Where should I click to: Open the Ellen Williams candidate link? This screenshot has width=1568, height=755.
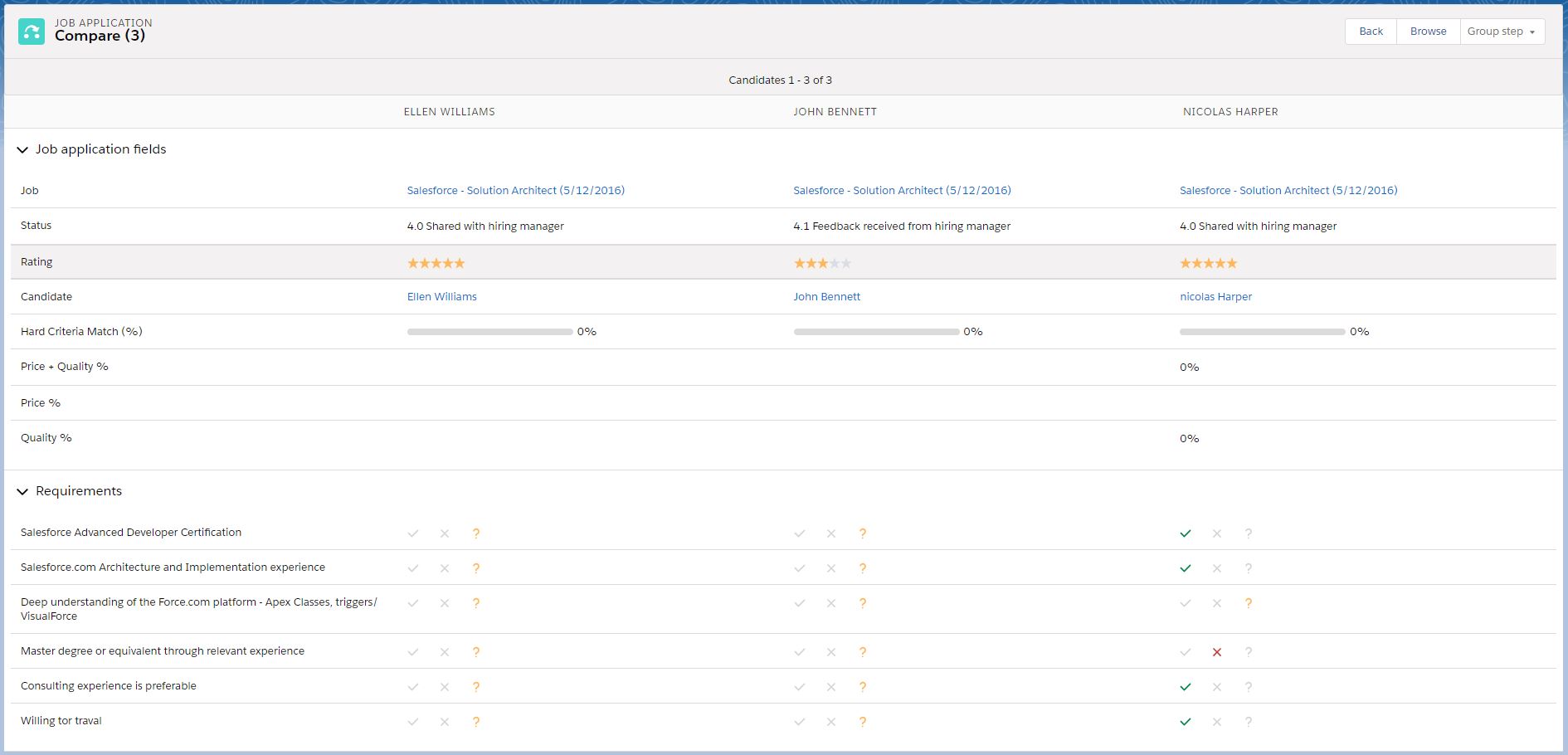tap(441, 297)
